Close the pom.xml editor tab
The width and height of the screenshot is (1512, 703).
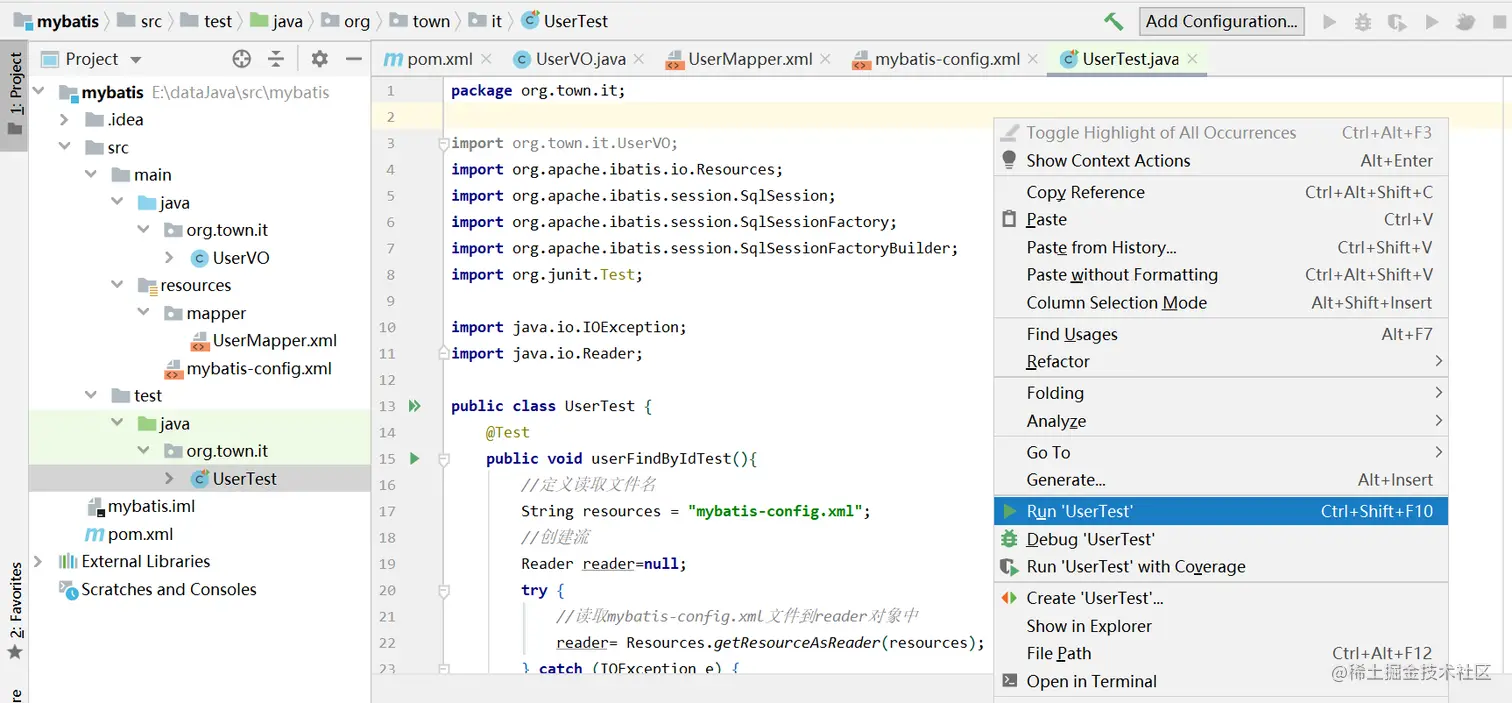pyautogui.click(x=486, y=59)
